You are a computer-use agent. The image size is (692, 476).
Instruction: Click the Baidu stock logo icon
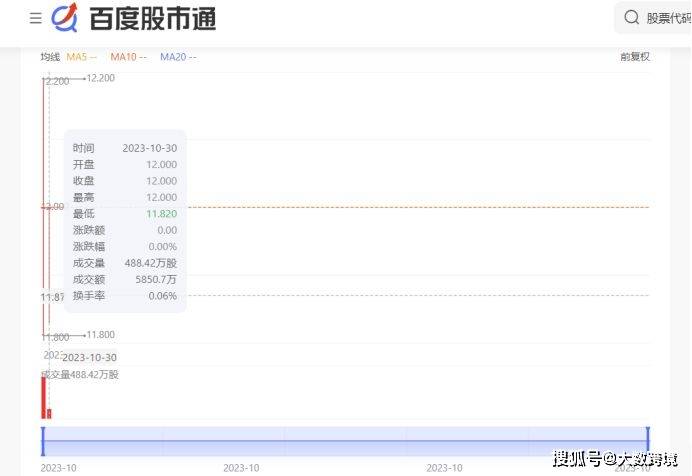tap(65, 18)
